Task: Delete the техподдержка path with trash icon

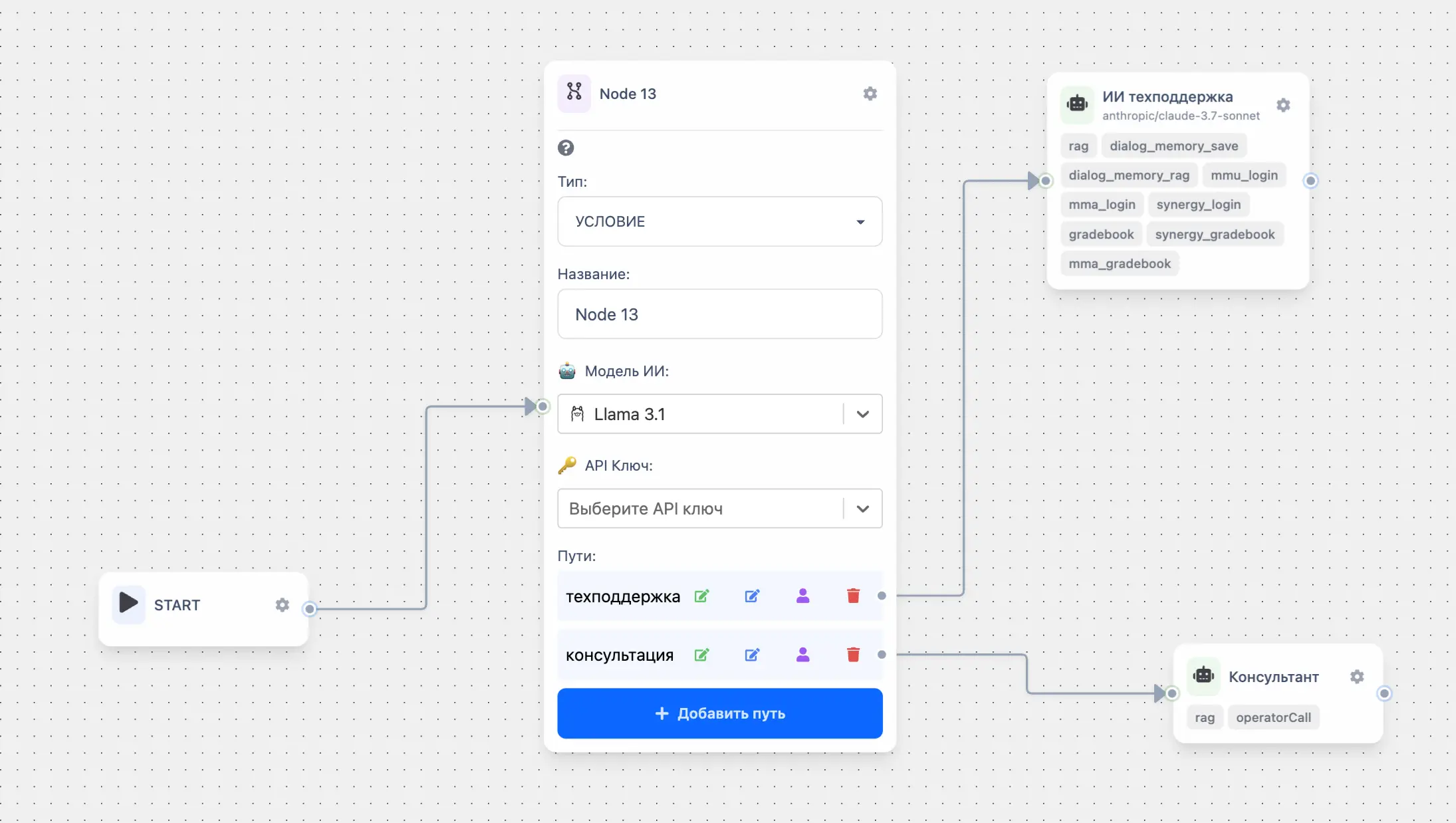Action: tap(853, 596)
